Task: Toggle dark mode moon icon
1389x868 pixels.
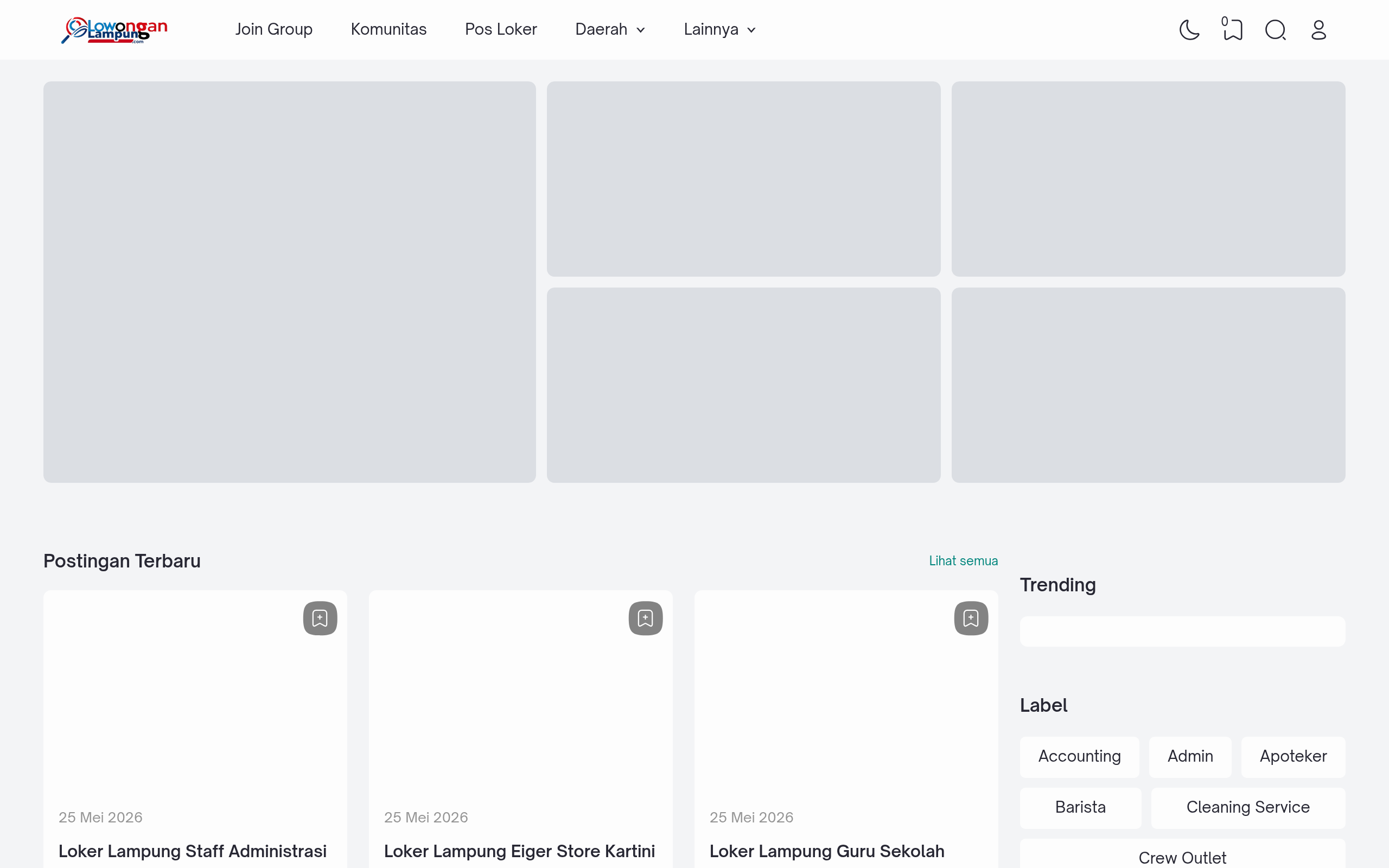Action: (x=1189, y=30)
